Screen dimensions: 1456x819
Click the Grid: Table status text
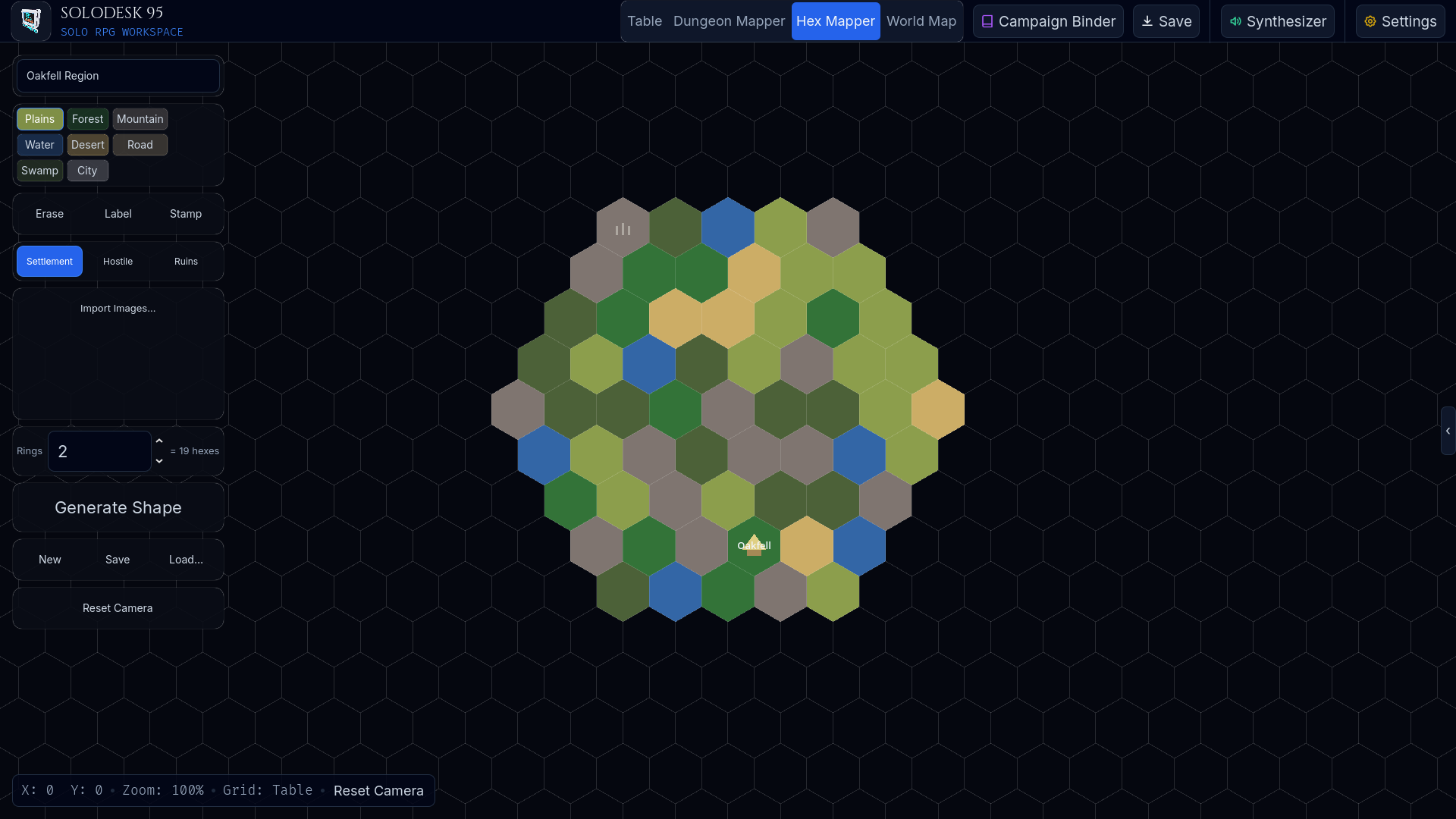(268, 790)
